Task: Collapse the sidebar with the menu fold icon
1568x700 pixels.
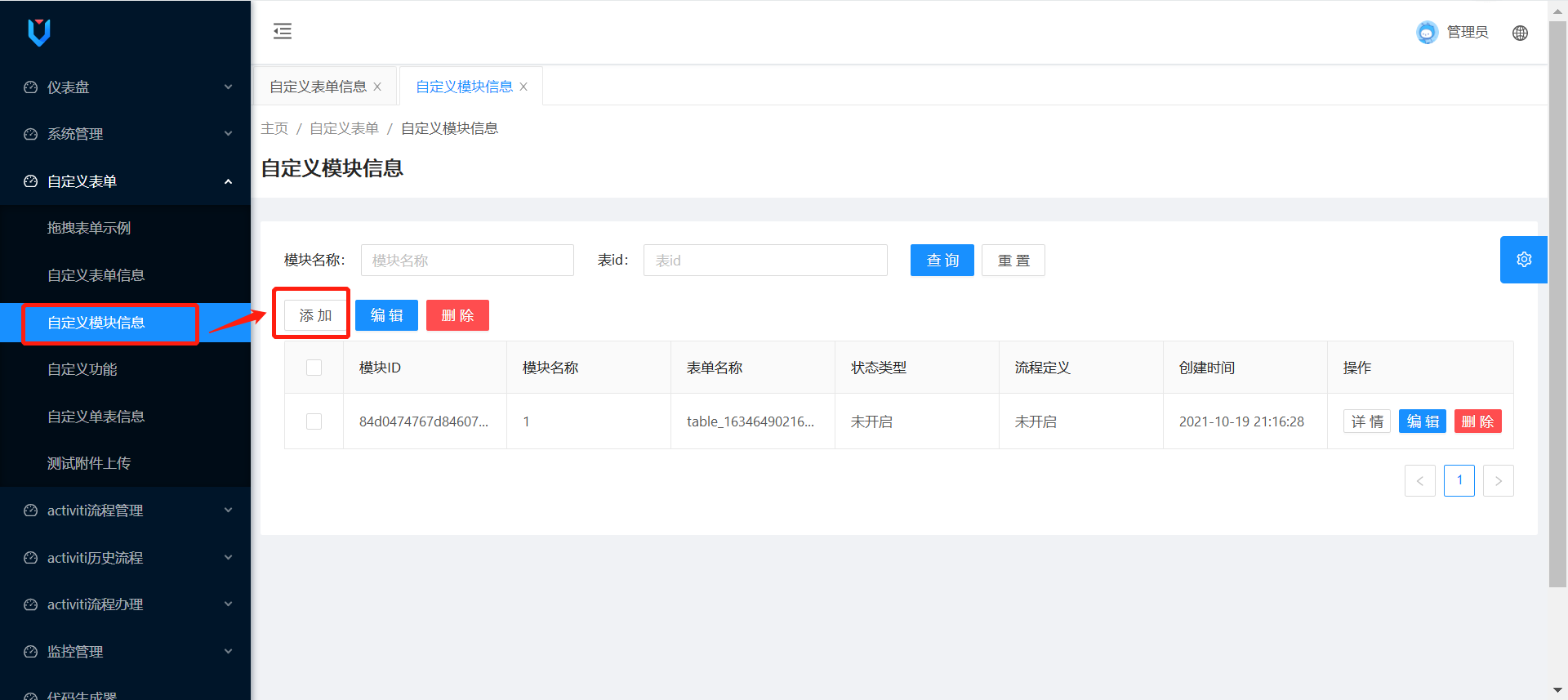Action: pyautogui.click(x=283, y=32)
